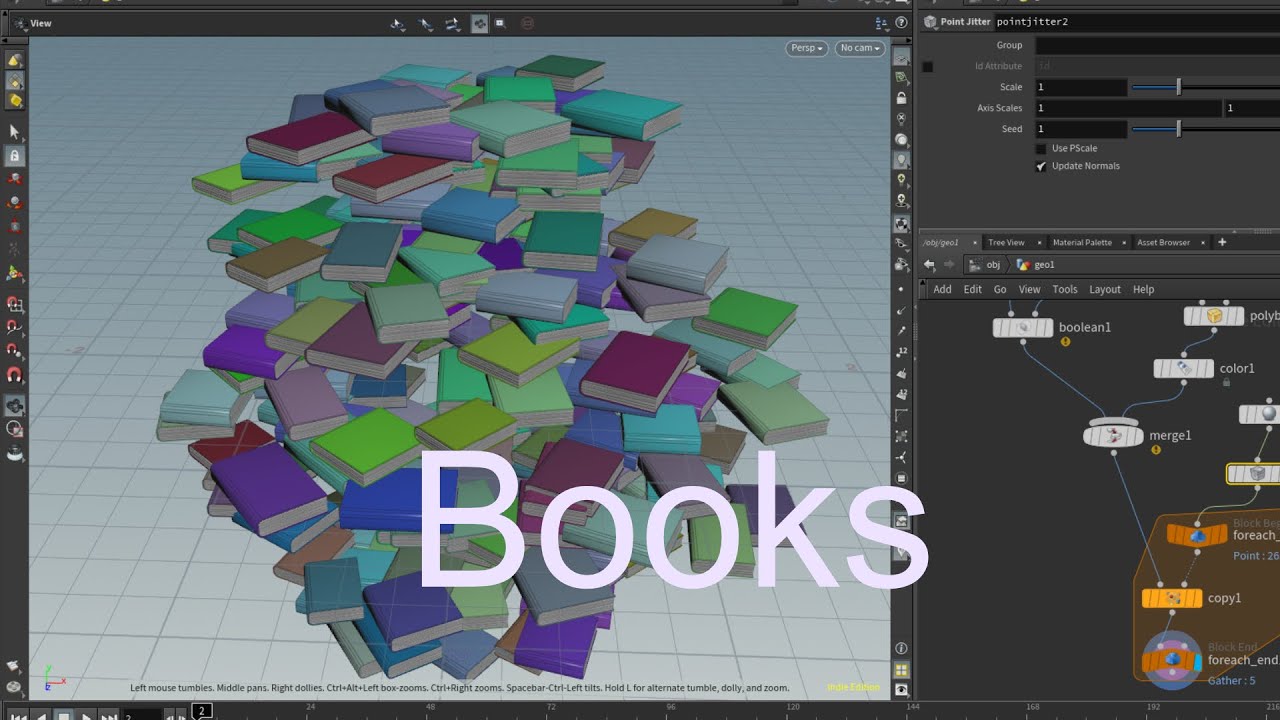Click the stop button on the timeline
Viewport: 1280px width, 720px height.
(64, 716)
